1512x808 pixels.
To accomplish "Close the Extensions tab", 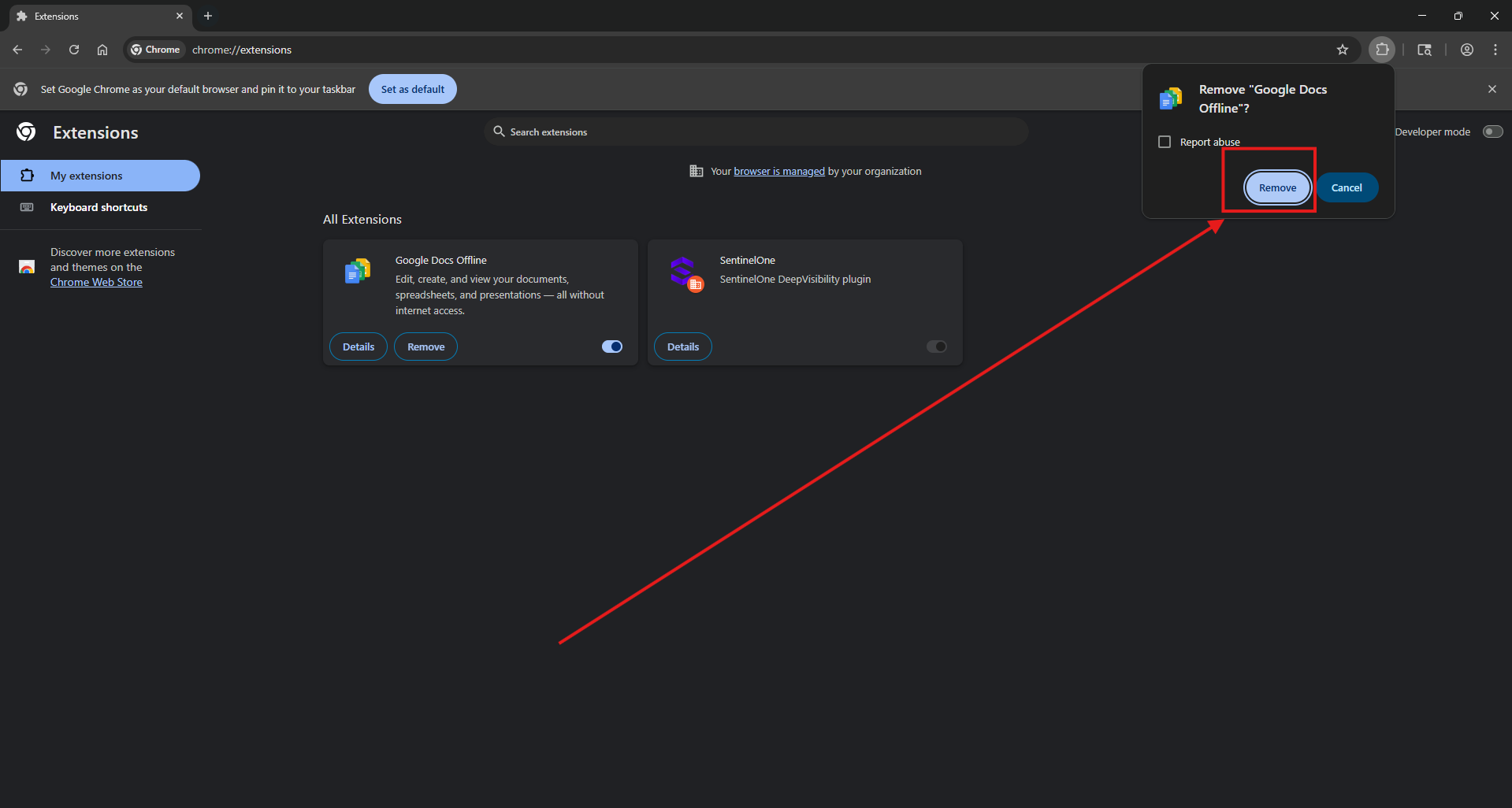I will [180, 16].
